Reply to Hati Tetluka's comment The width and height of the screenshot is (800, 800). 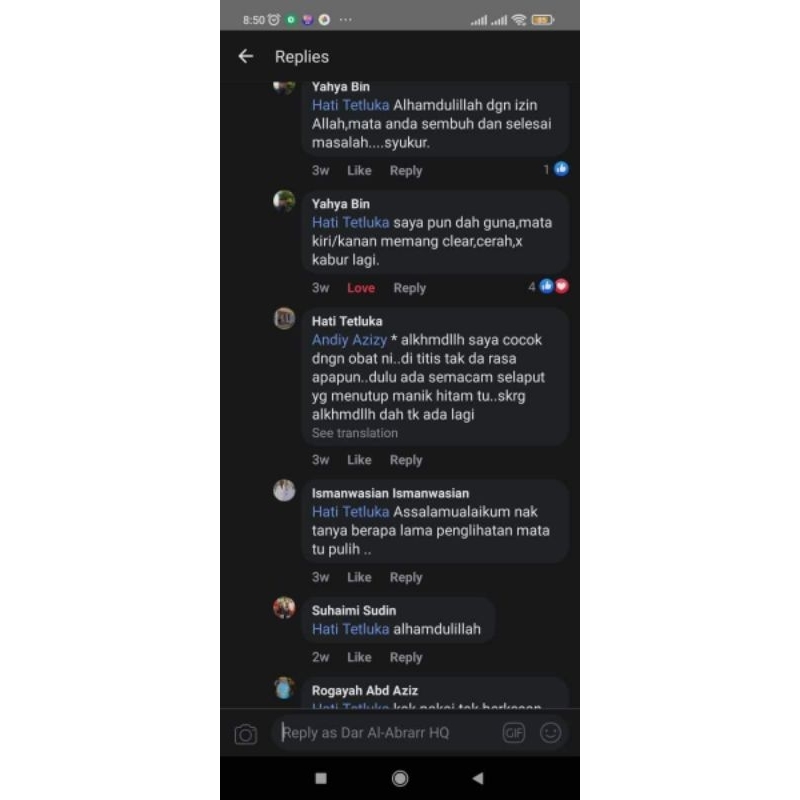tap(406, 460)
